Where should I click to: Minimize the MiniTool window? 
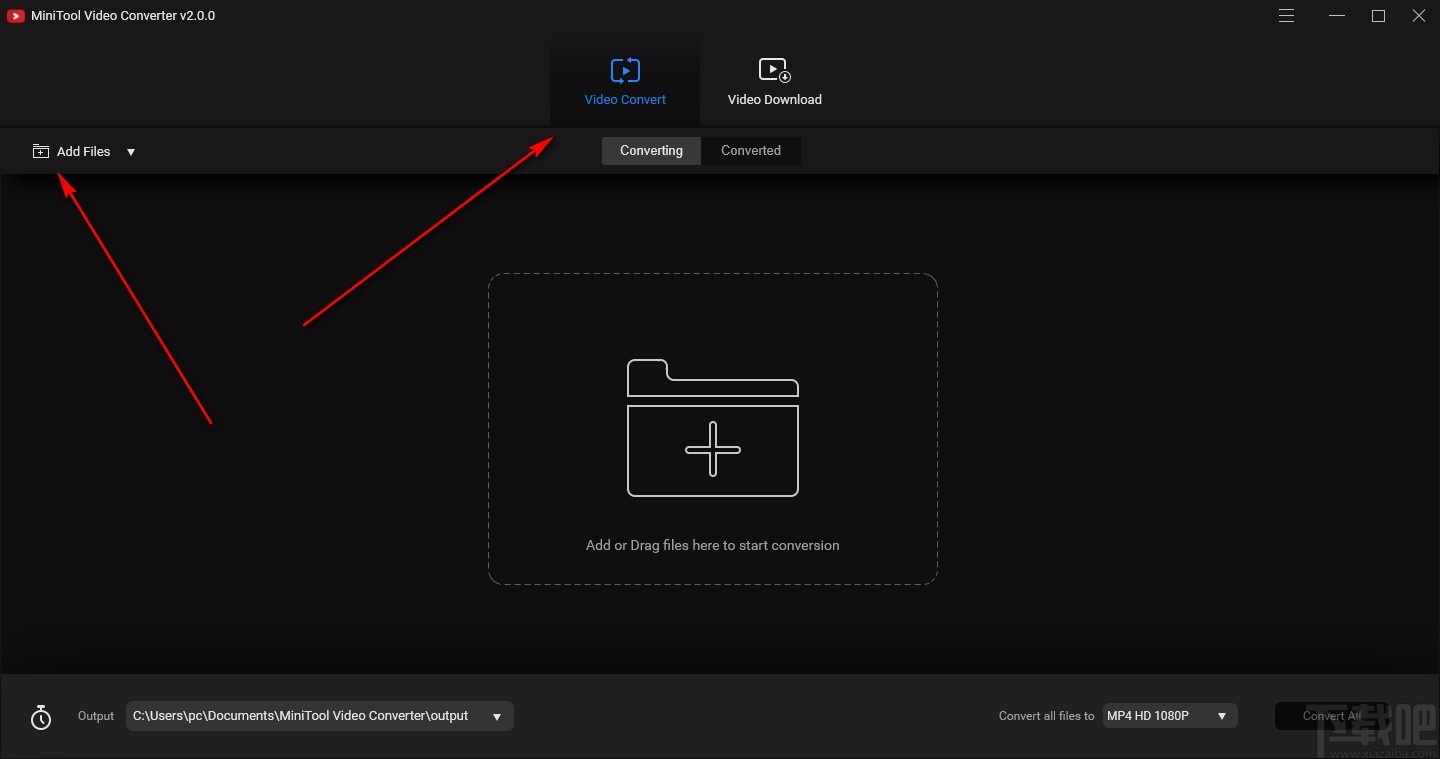pyautogui.click(x=1338, y=16)
